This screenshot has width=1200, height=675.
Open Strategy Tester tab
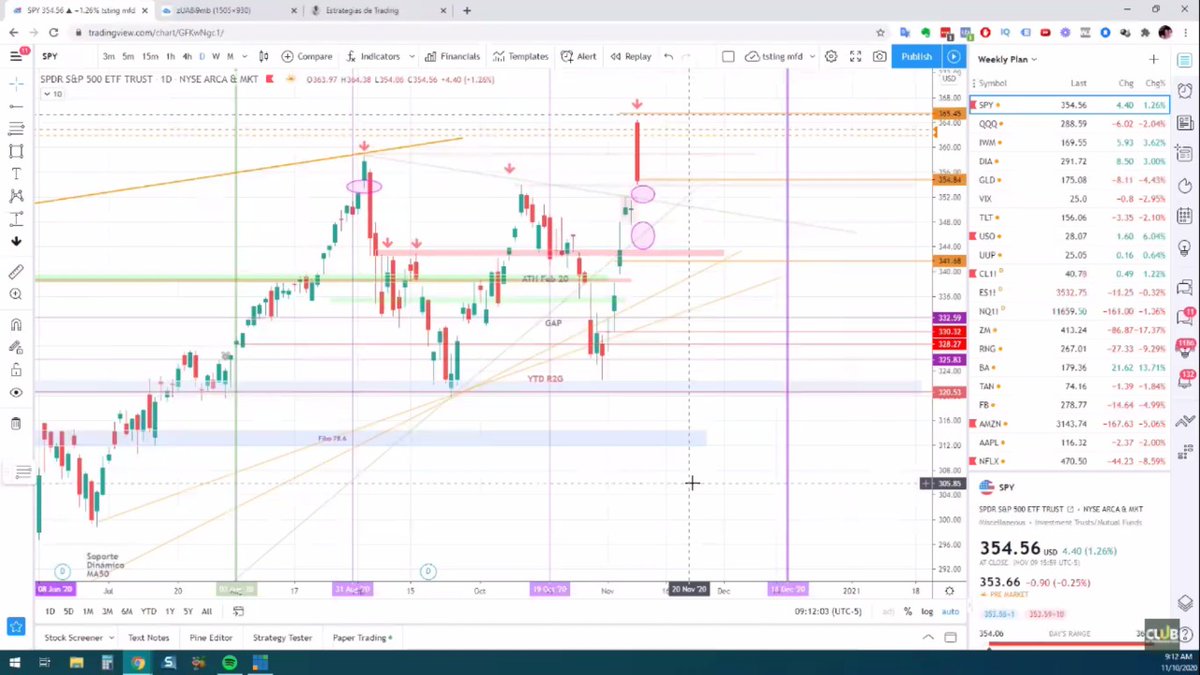tap(283, 637)
